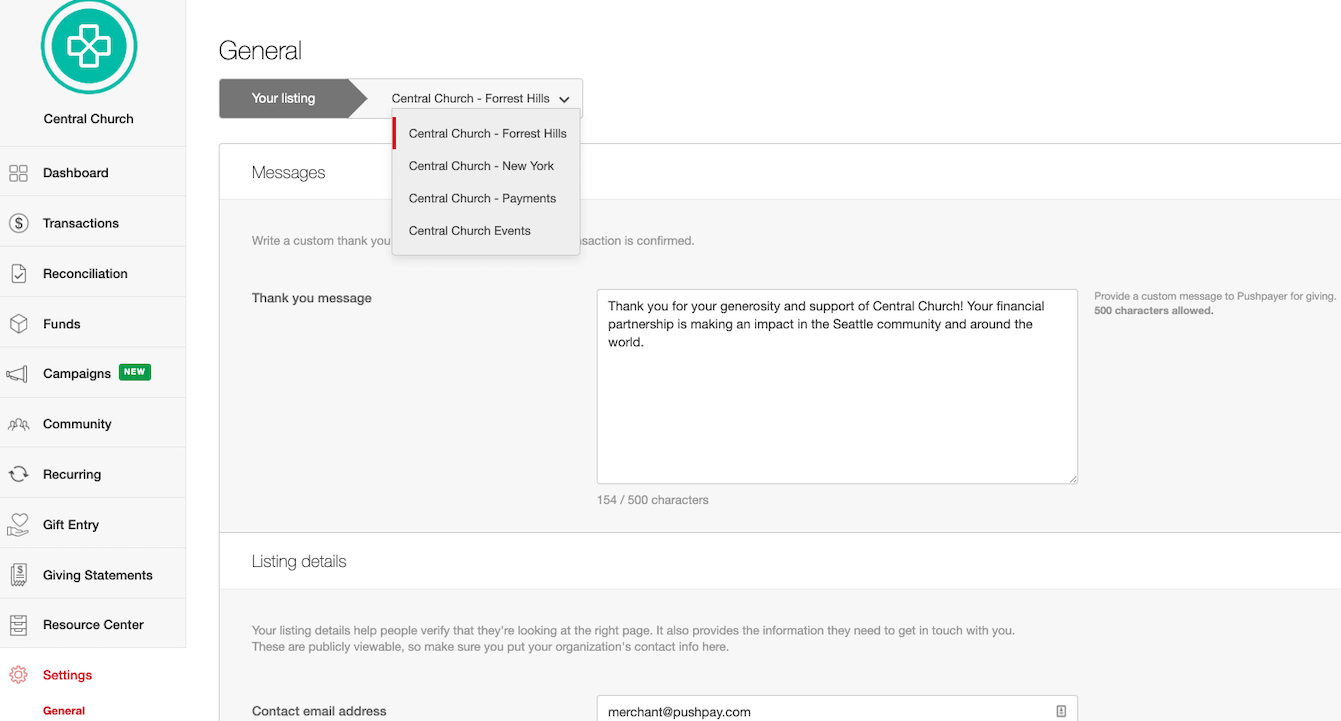Click the Funds box icon

coord(18,322)
